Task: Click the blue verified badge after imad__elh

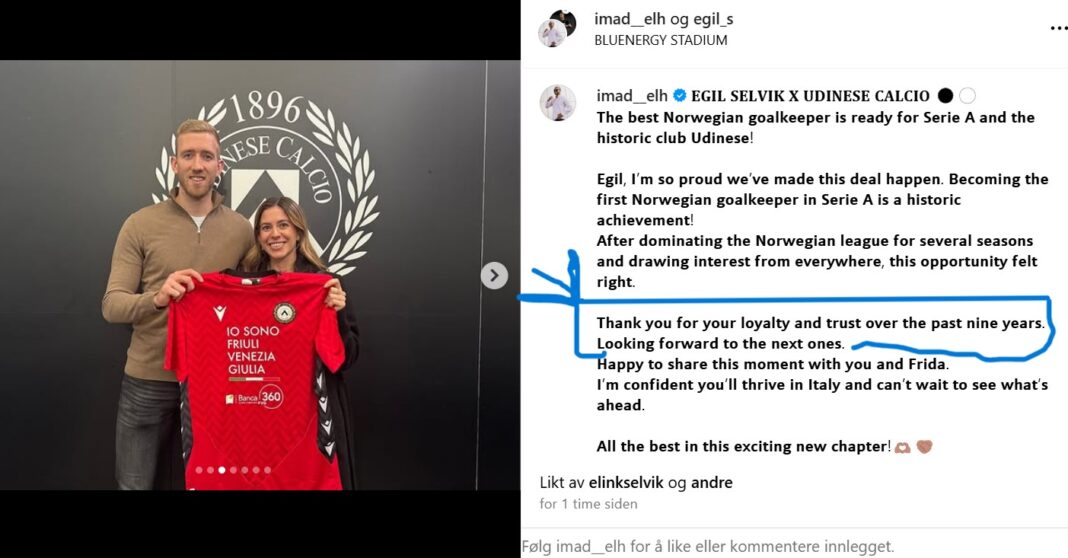Action: coord(679,95)
